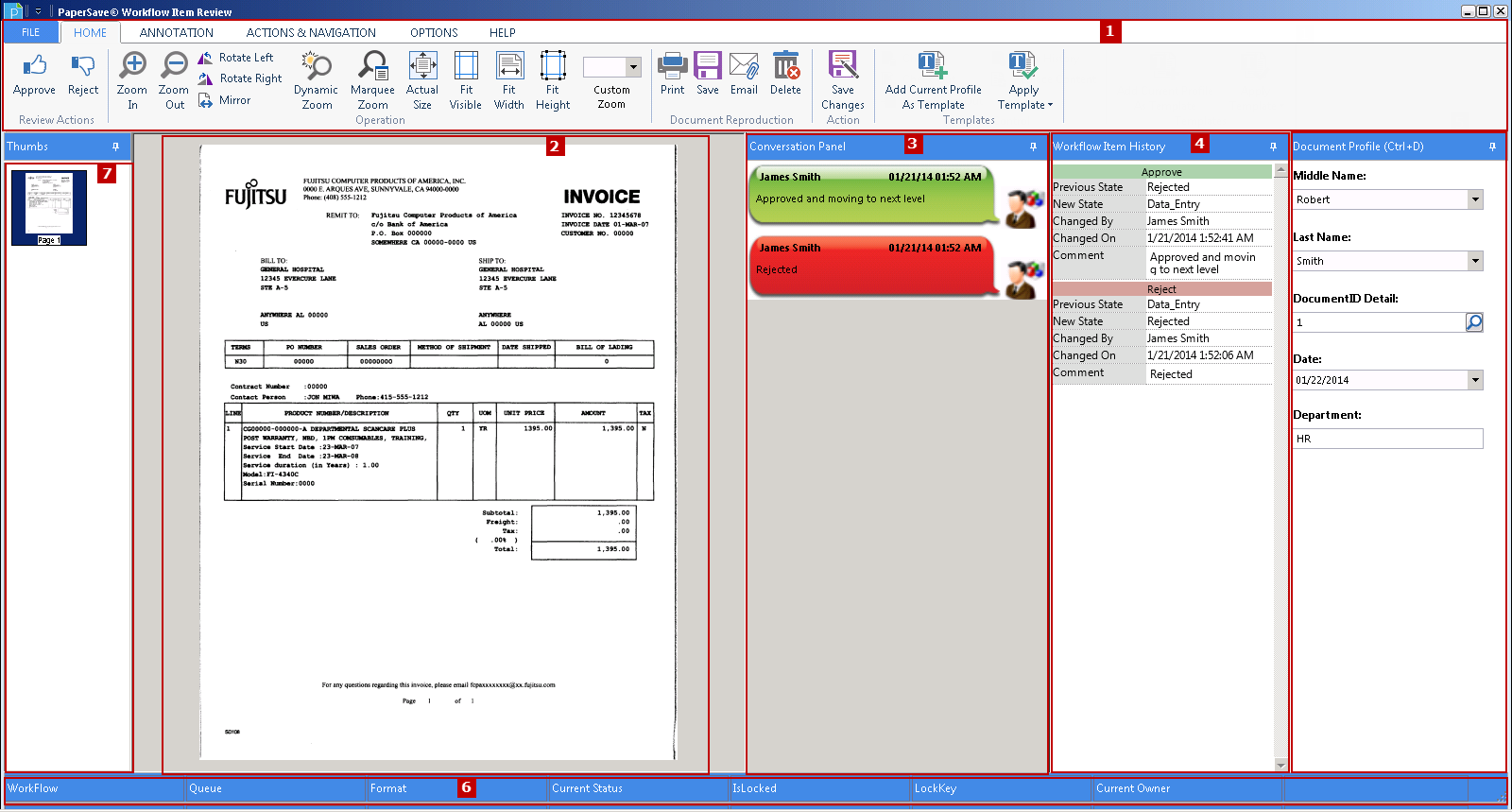1512x812 pixels.
Task: Open the Date picker dropdown
Action: (x=1475, y=380)
